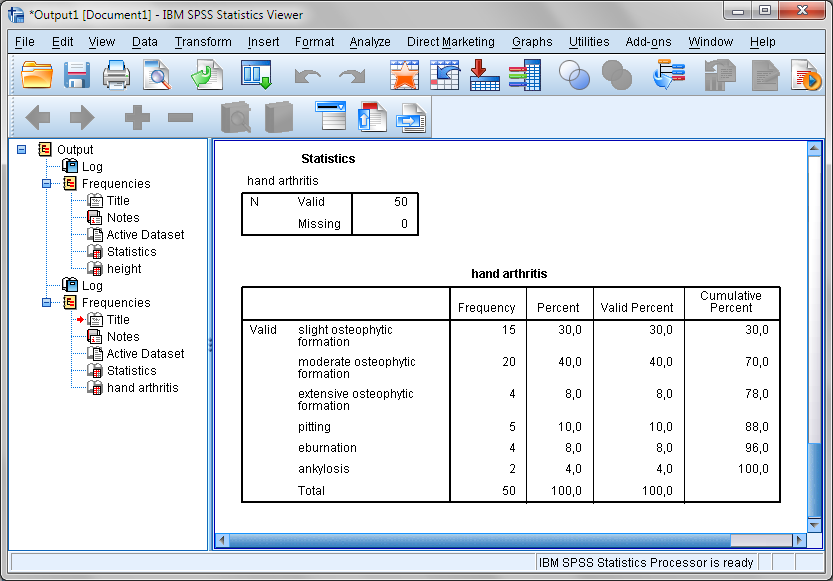This screenshot has width=833, height=581.
Task: Open the Variables colored bars icon
Action: [524, 75]
